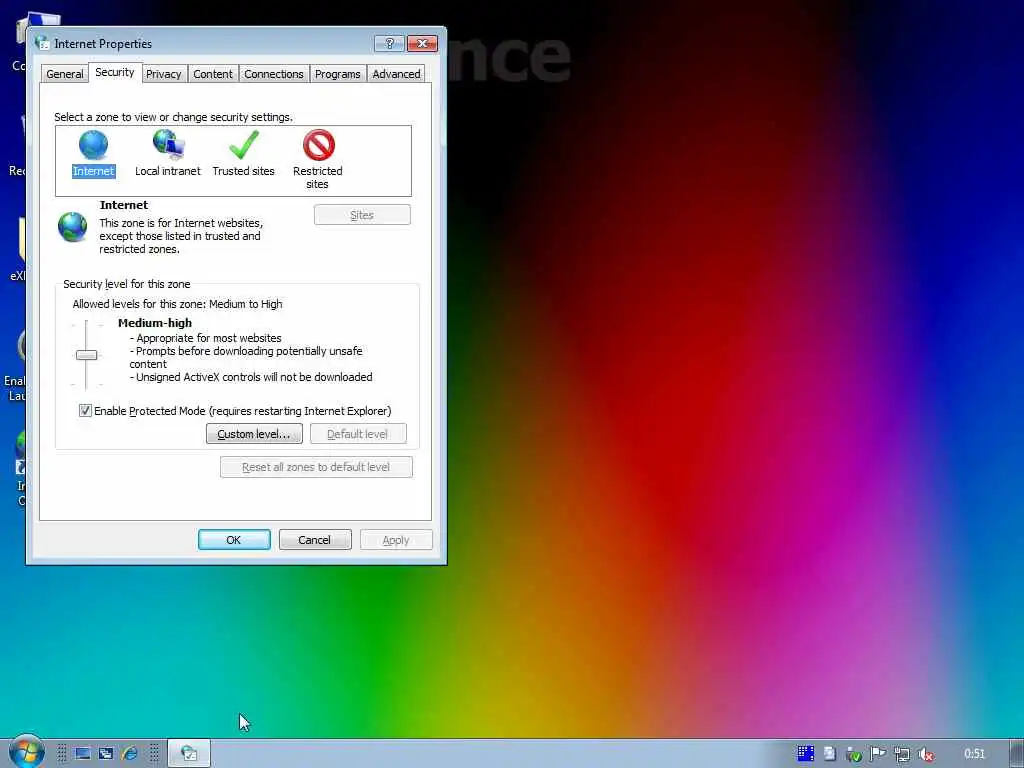Click the security level slider handle
Viewport: 1024px width, 768px height.
pos(86,355)
